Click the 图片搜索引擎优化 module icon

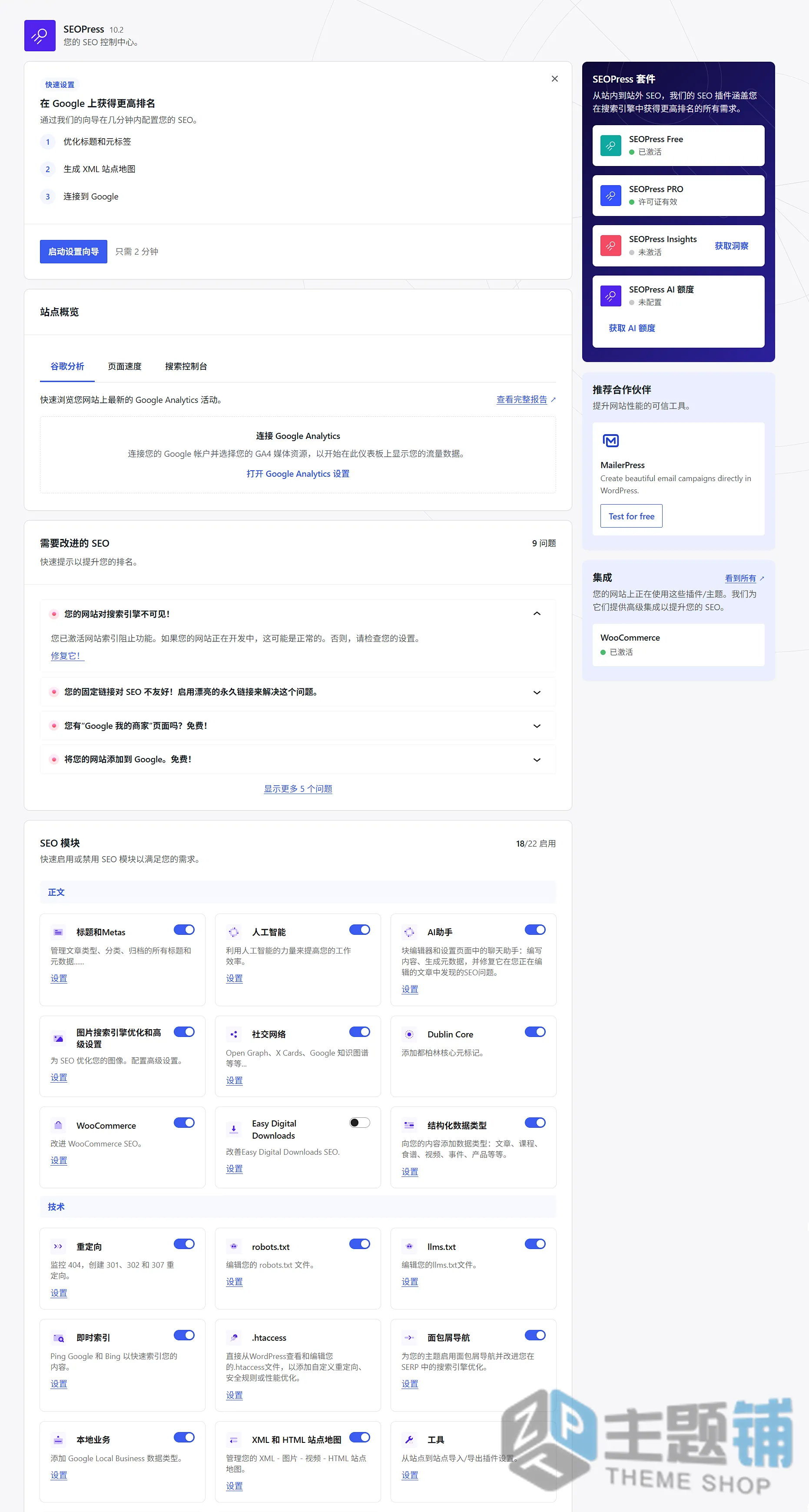[58, 1038]
